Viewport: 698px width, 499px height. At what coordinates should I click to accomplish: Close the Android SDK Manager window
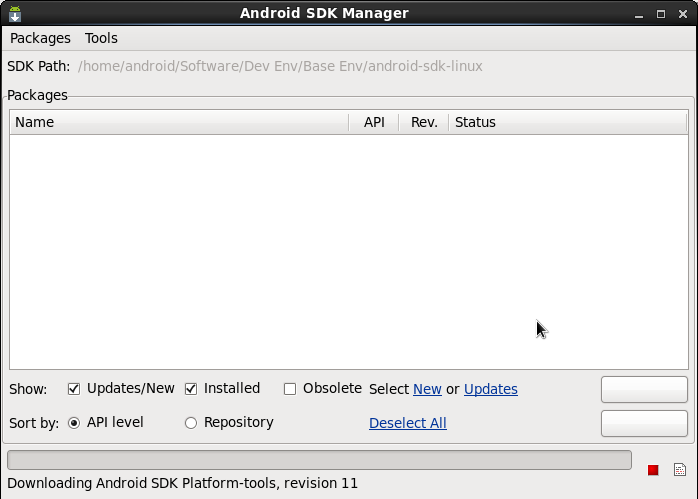click(681, 14)
